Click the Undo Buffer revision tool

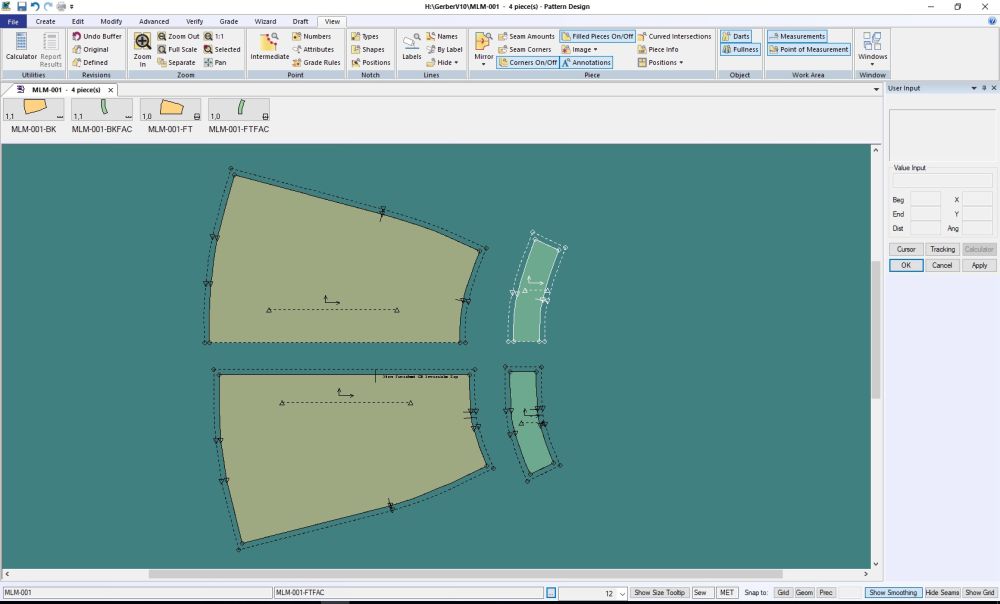click(96, 36)
